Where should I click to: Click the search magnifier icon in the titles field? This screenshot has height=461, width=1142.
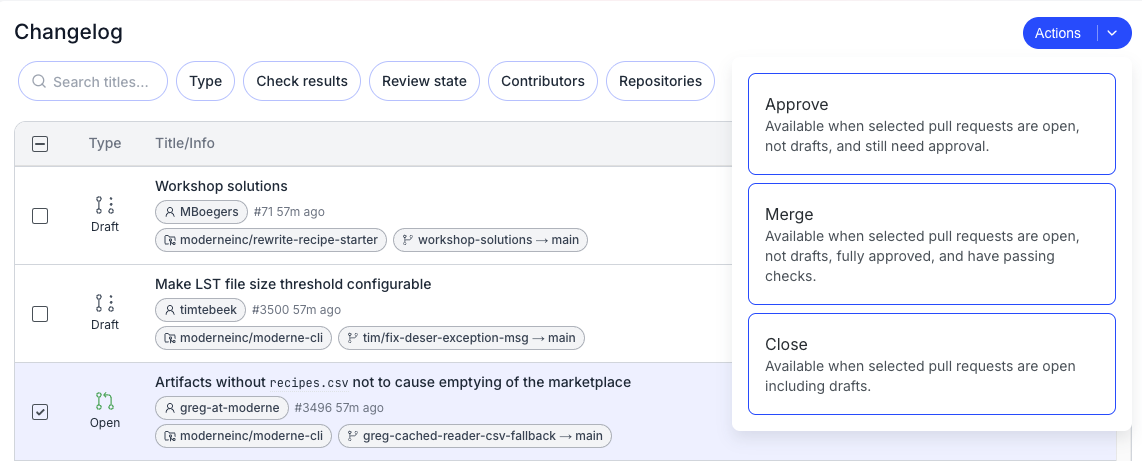coord(39,82)
